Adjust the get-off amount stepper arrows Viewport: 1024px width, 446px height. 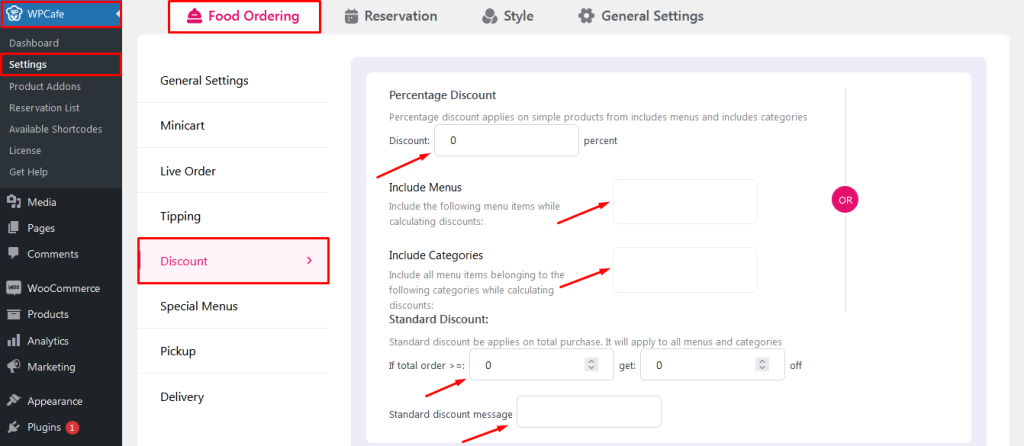pos(762,365)
